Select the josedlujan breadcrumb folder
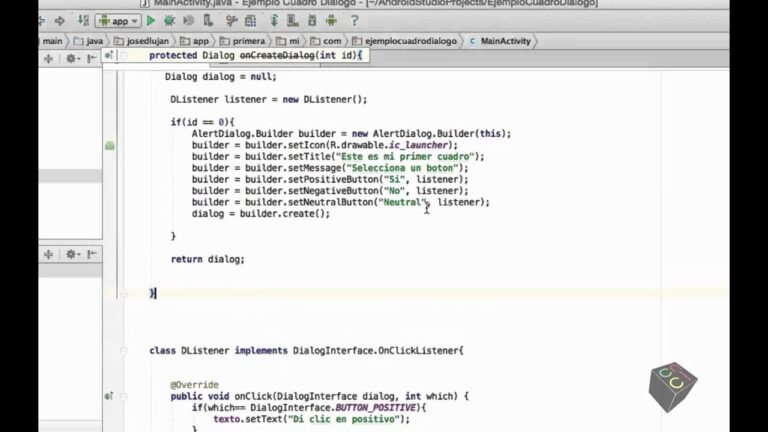Viewport: 768px width, 432px height. tap(142, 41)
